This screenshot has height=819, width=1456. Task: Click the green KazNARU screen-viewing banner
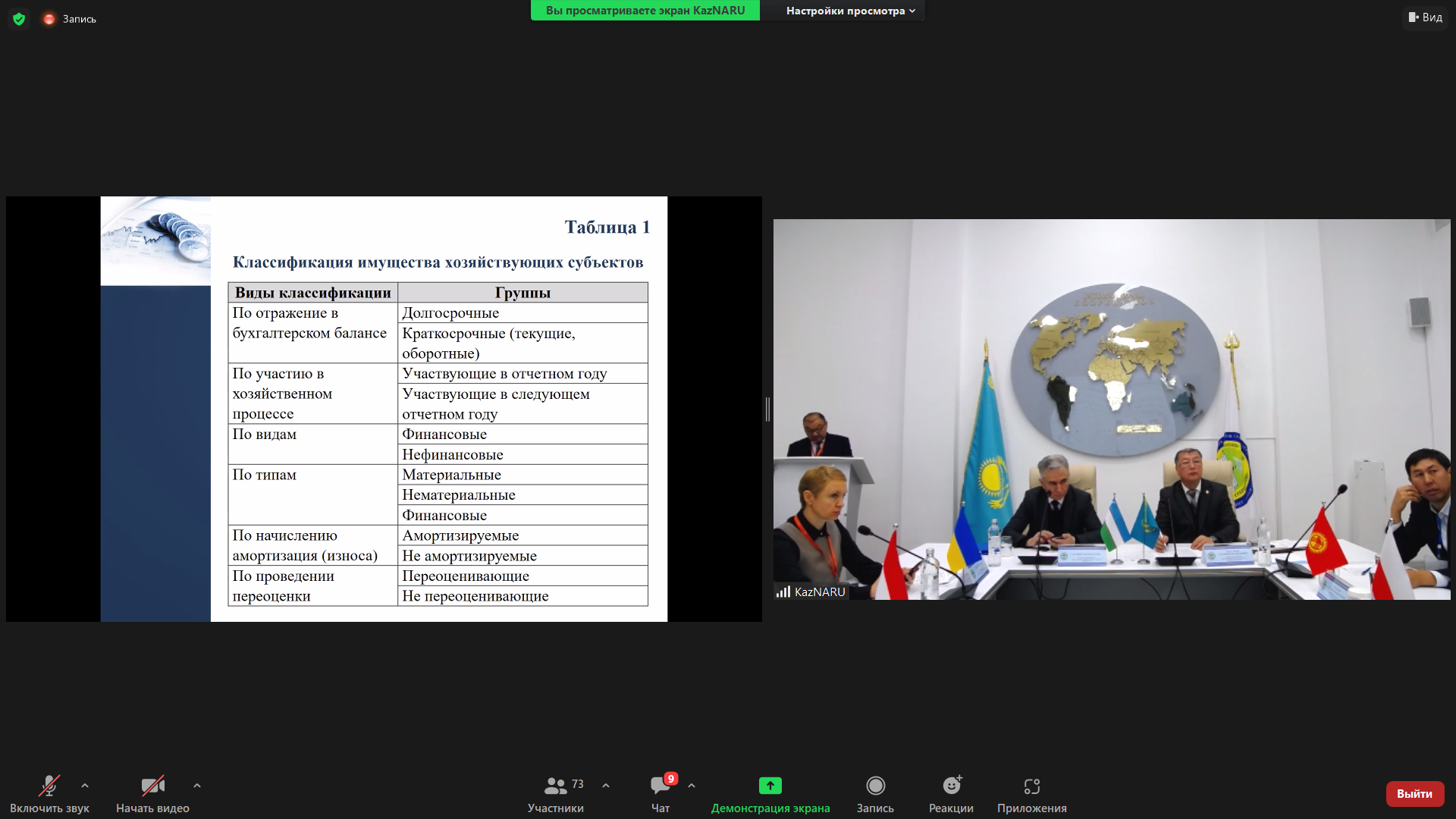coord(645,11)
